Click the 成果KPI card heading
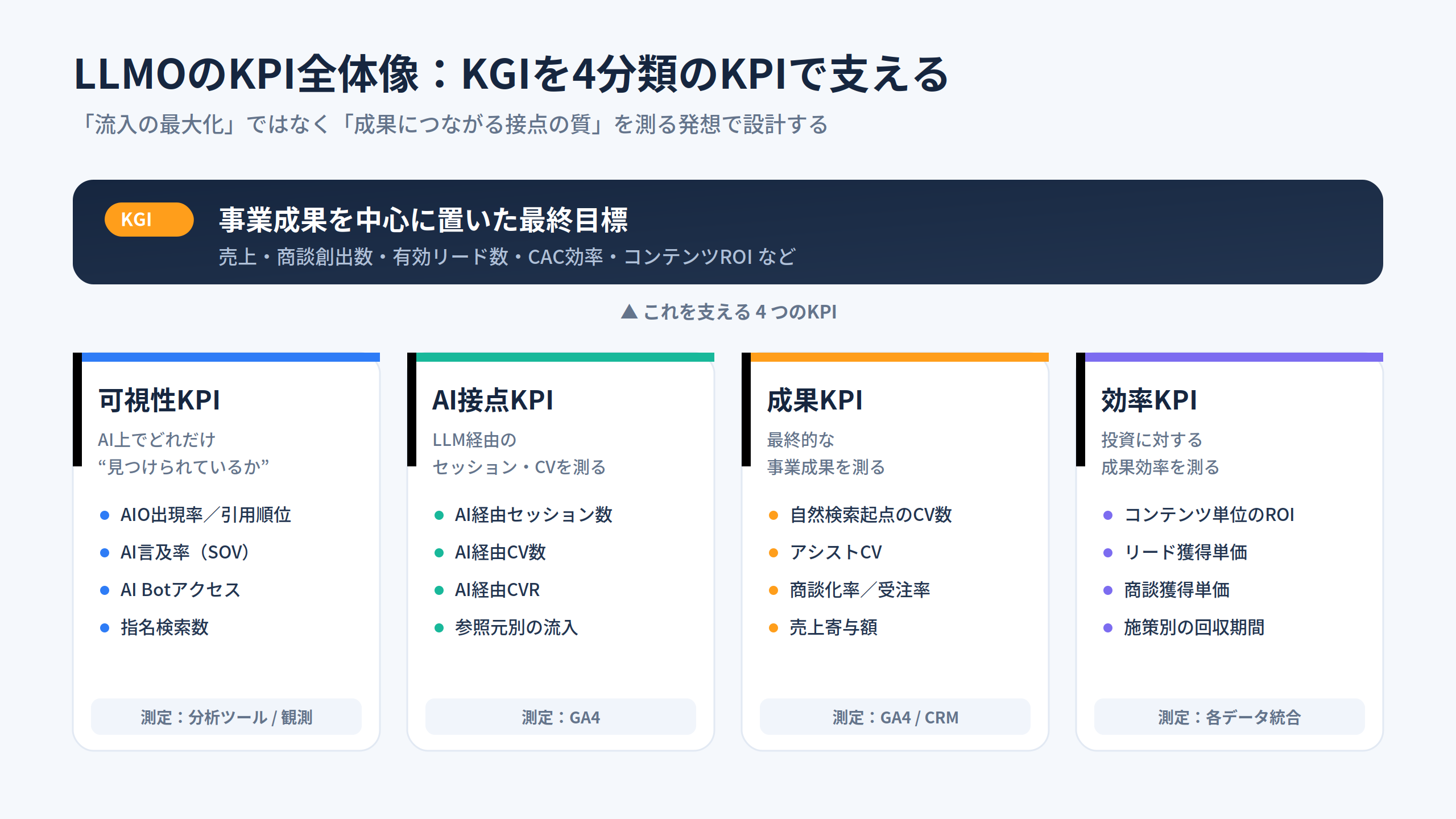Viewport: 1456px width, 819px height. (x=815, y=400)
